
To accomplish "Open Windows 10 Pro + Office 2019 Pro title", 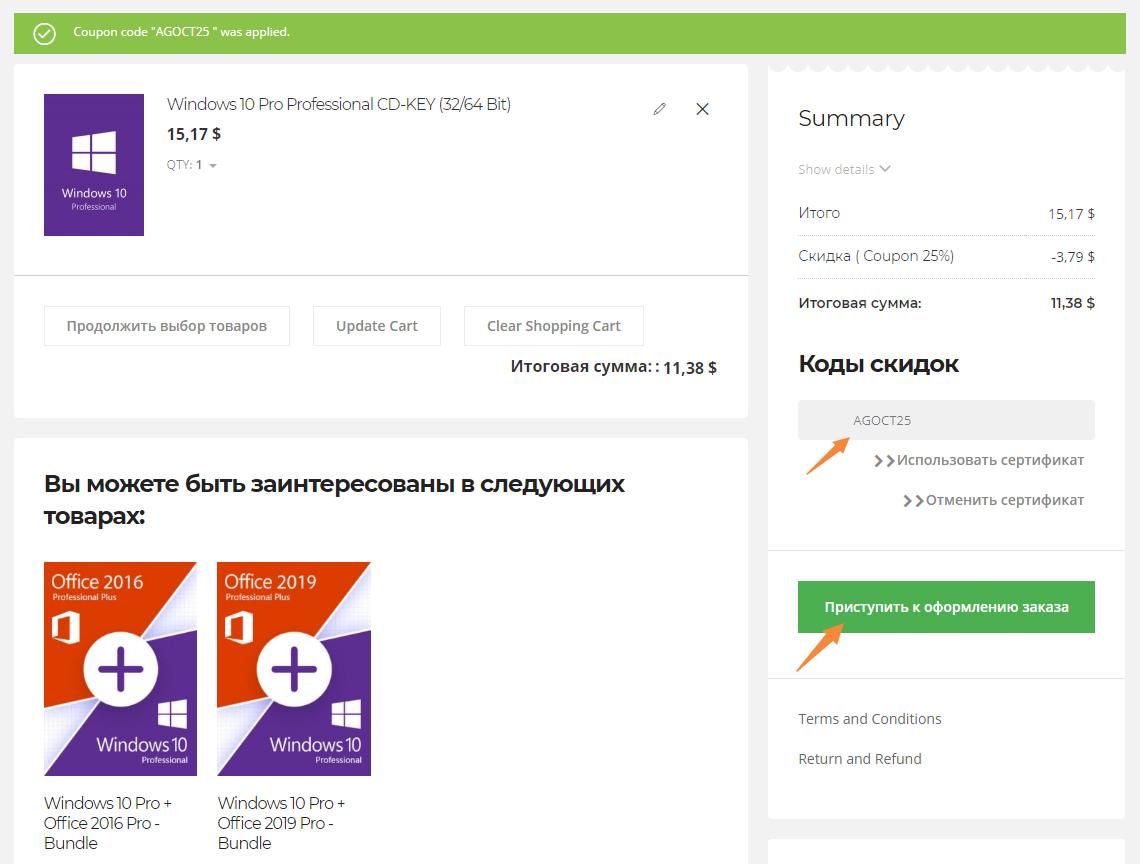I will tap(281, 822).
